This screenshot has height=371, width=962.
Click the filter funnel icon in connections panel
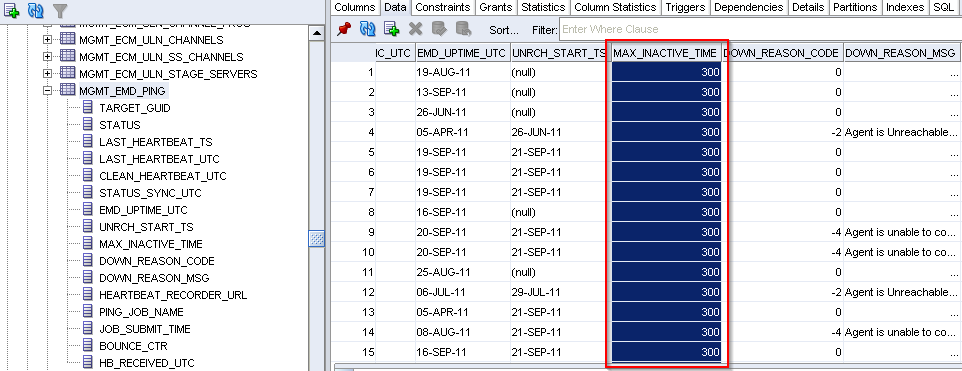coord(60,10)
